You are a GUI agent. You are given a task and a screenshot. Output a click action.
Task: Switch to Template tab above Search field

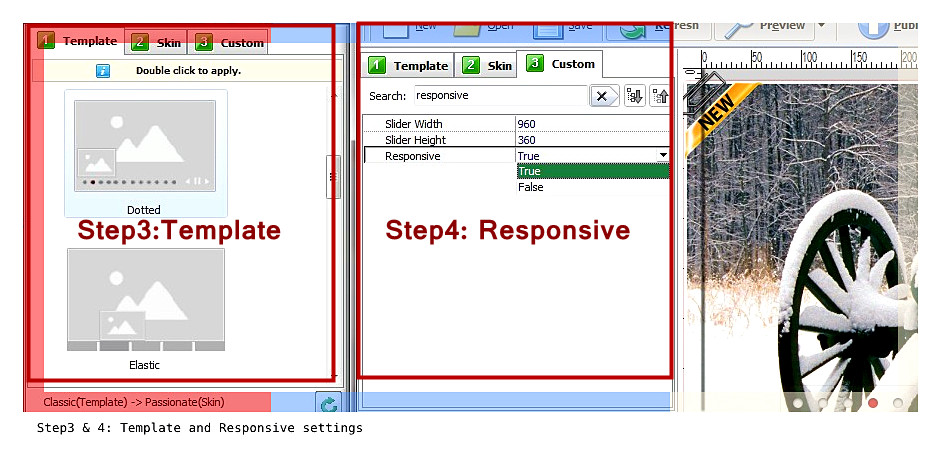(x=408, y=65)
